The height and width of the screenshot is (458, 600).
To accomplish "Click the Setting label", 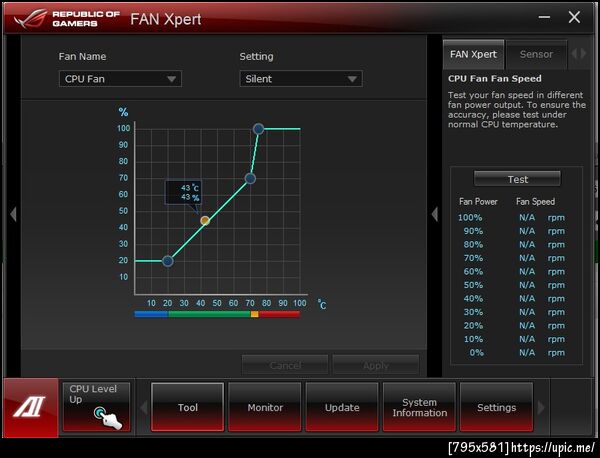I will (256, 57).
